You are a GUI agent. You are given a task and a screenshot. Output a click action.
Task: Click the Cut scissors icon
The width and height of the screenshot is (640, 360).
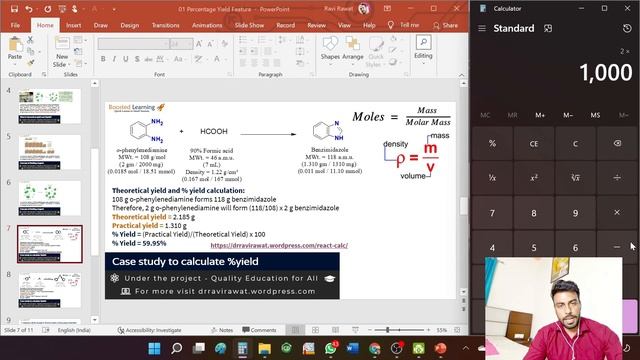30,40
